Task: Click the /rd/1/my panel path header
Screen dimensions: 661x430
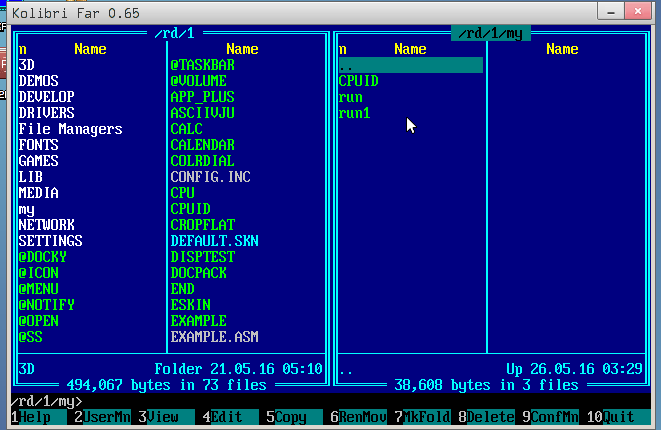Action: pyautogui.click(x=490, y=33)
